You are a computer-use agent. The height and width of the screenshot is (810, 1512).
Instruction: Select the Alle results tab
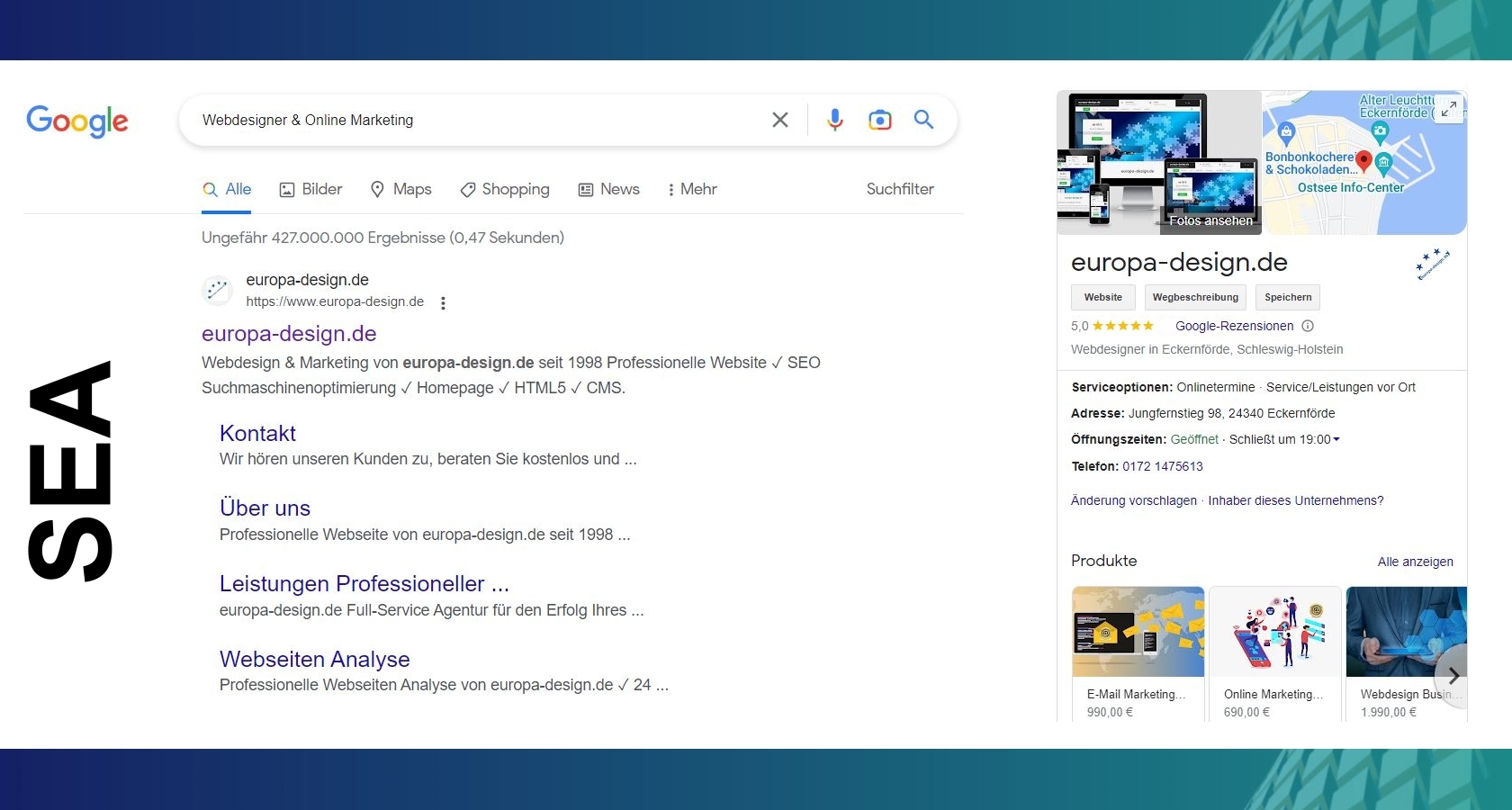[x=227, y=189]
